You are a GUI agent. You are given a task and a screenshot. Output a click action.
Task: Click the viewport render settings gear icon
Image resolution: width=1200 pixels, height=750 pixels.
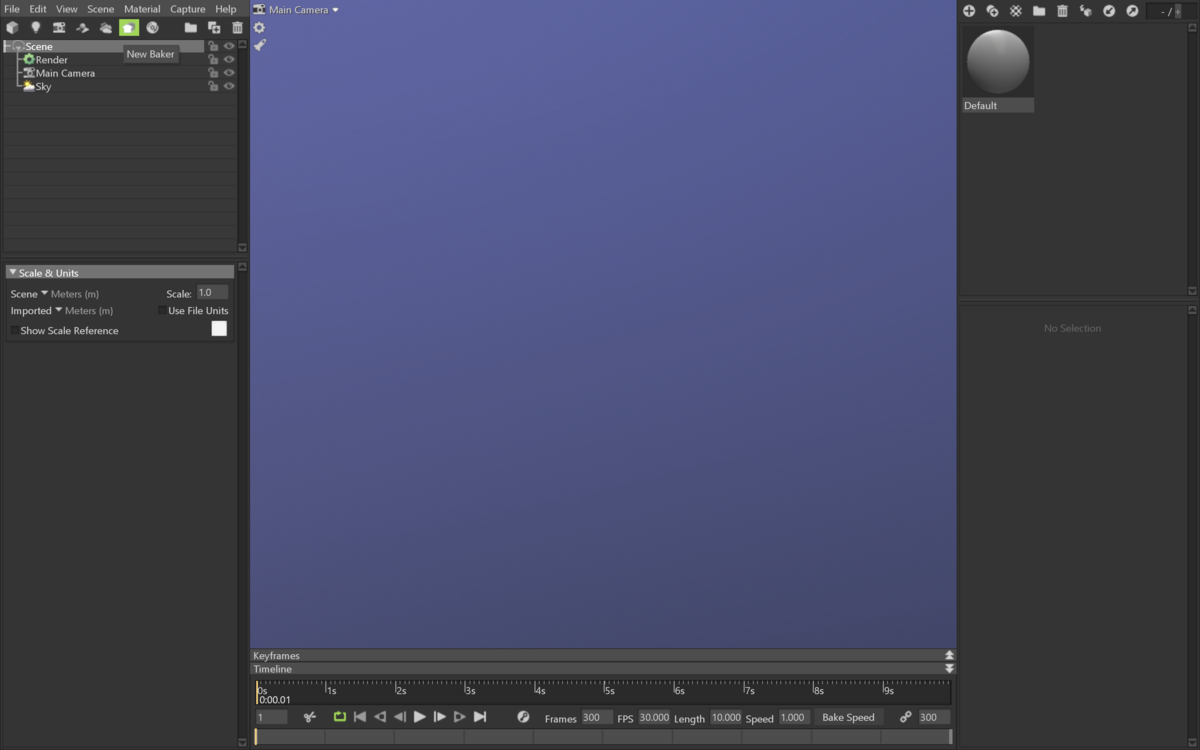tap(258, 28)
